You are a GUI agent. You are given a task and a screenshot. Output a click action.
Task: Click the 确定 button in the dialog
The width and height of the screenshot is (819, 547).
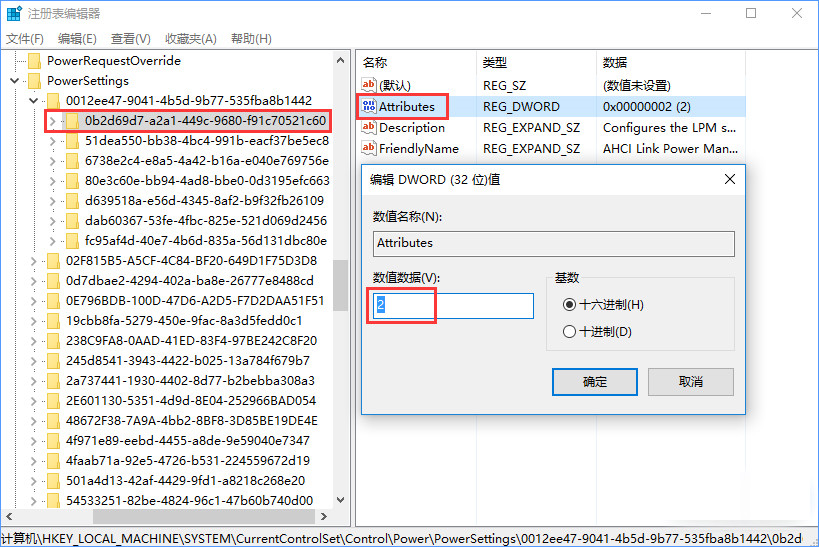pyautogui.click(x=595, y=381)
